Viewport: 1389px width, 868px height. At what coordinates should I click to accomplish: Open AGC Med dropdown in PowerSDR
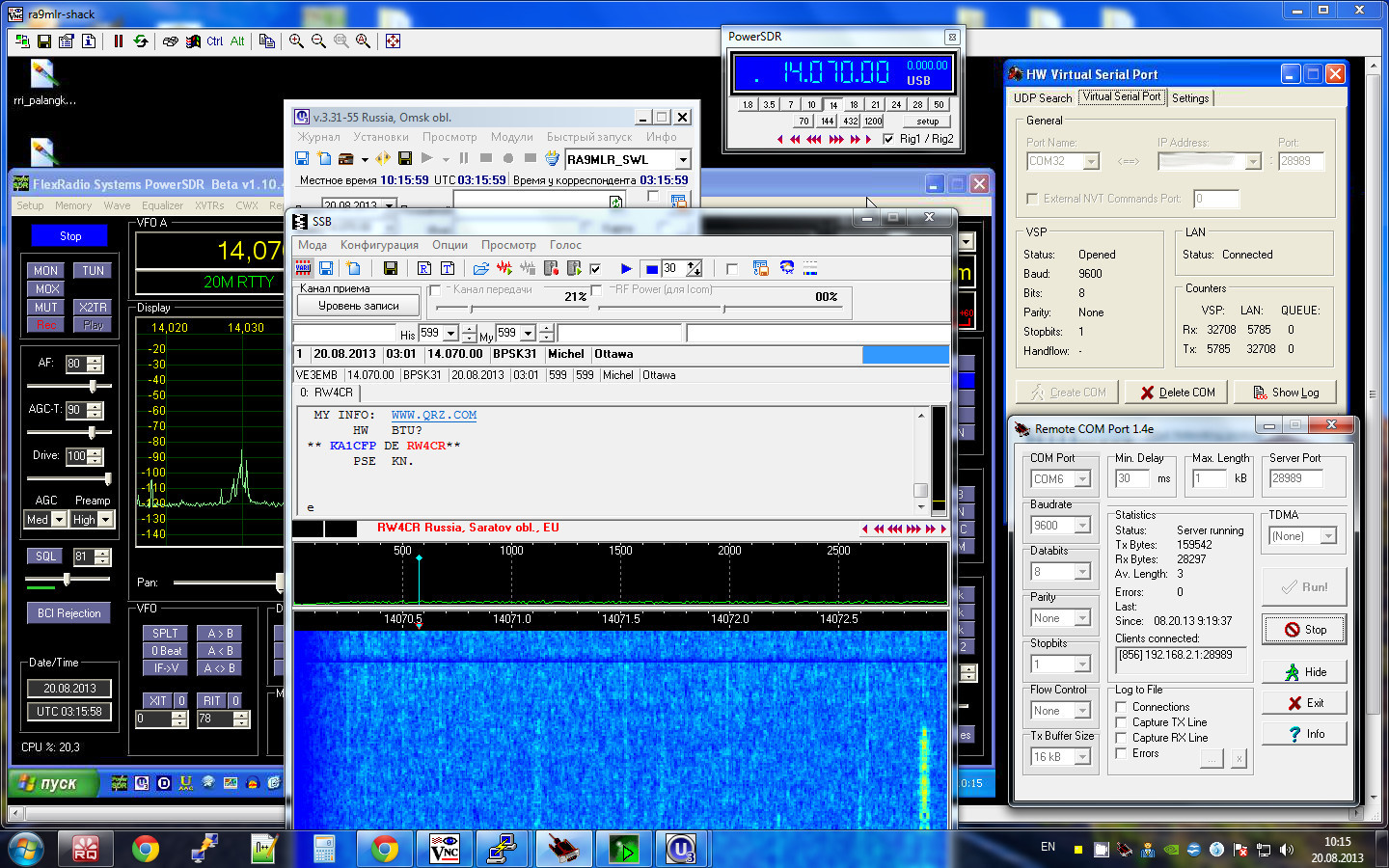tap(59, 519)
